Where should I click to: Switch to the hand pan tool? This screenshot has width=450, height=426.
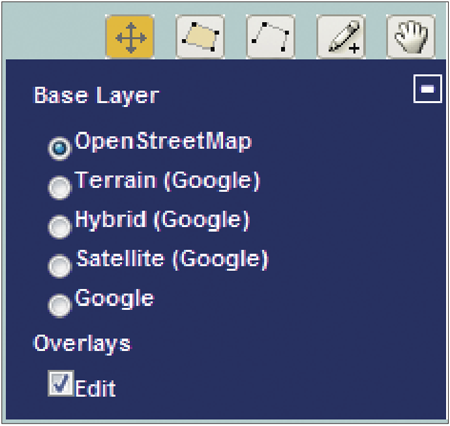pos(411,37)
